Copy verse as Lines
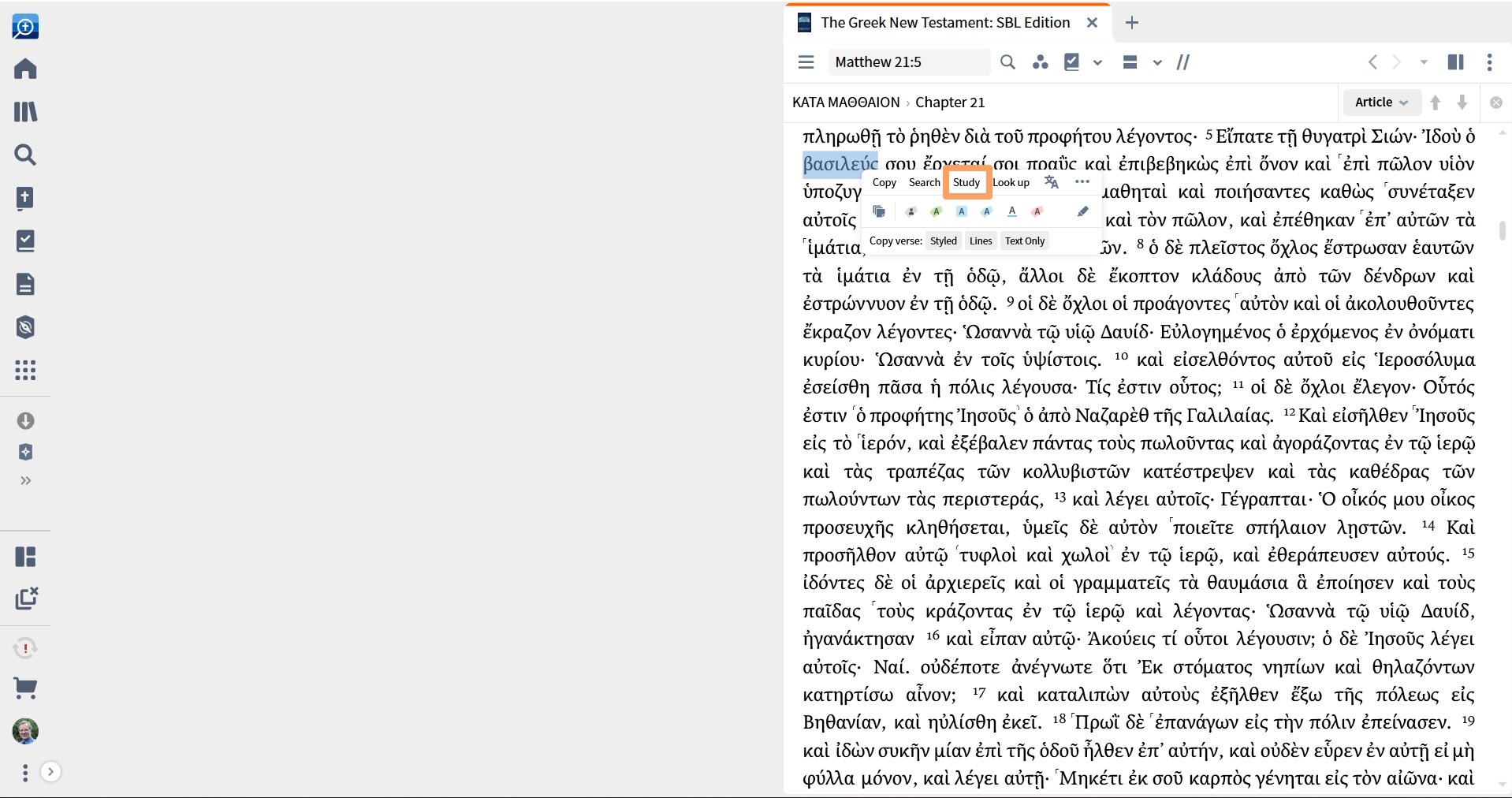 (981, 241)
